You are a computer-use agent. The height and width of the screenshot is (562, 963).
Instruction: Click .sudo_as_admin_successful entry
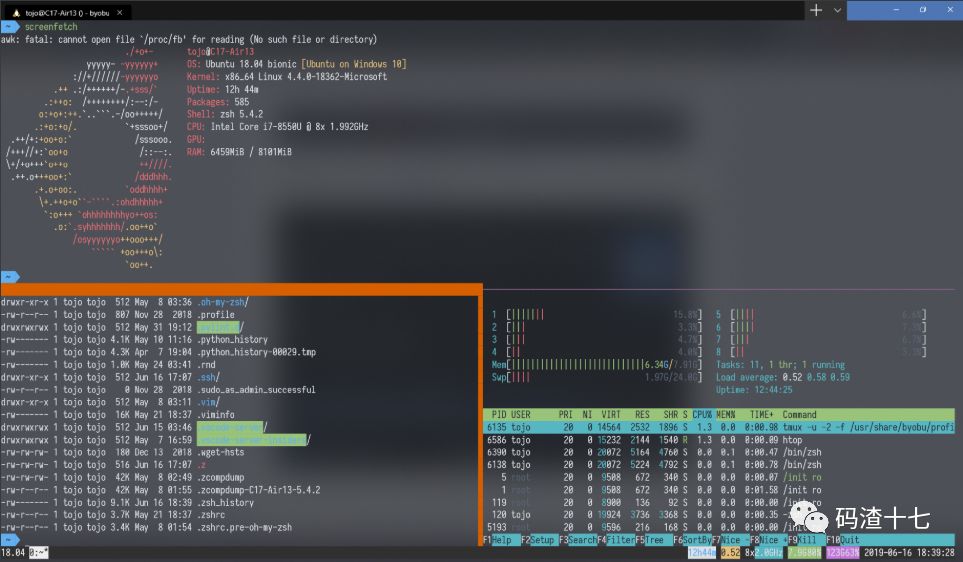[256, 389]
